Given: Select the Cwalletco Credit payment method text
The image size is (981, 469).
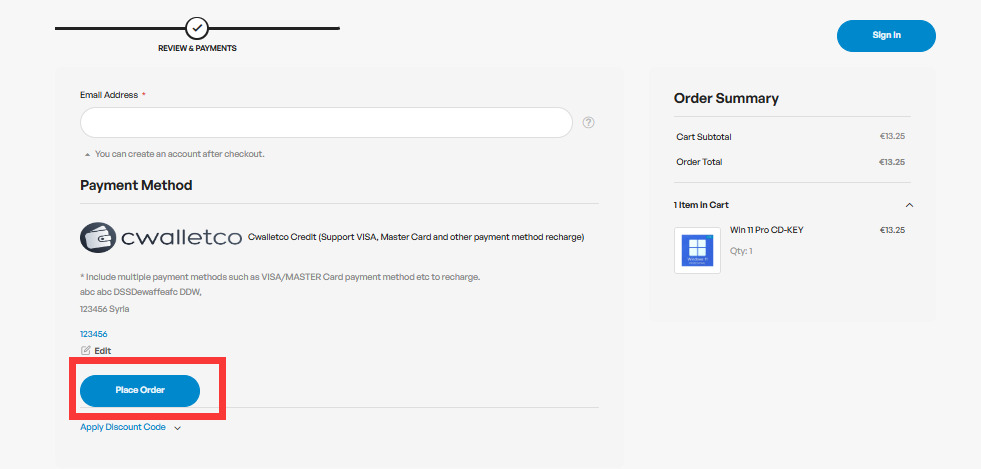Looking at the screenshot, I should click(x=415, y=237).
